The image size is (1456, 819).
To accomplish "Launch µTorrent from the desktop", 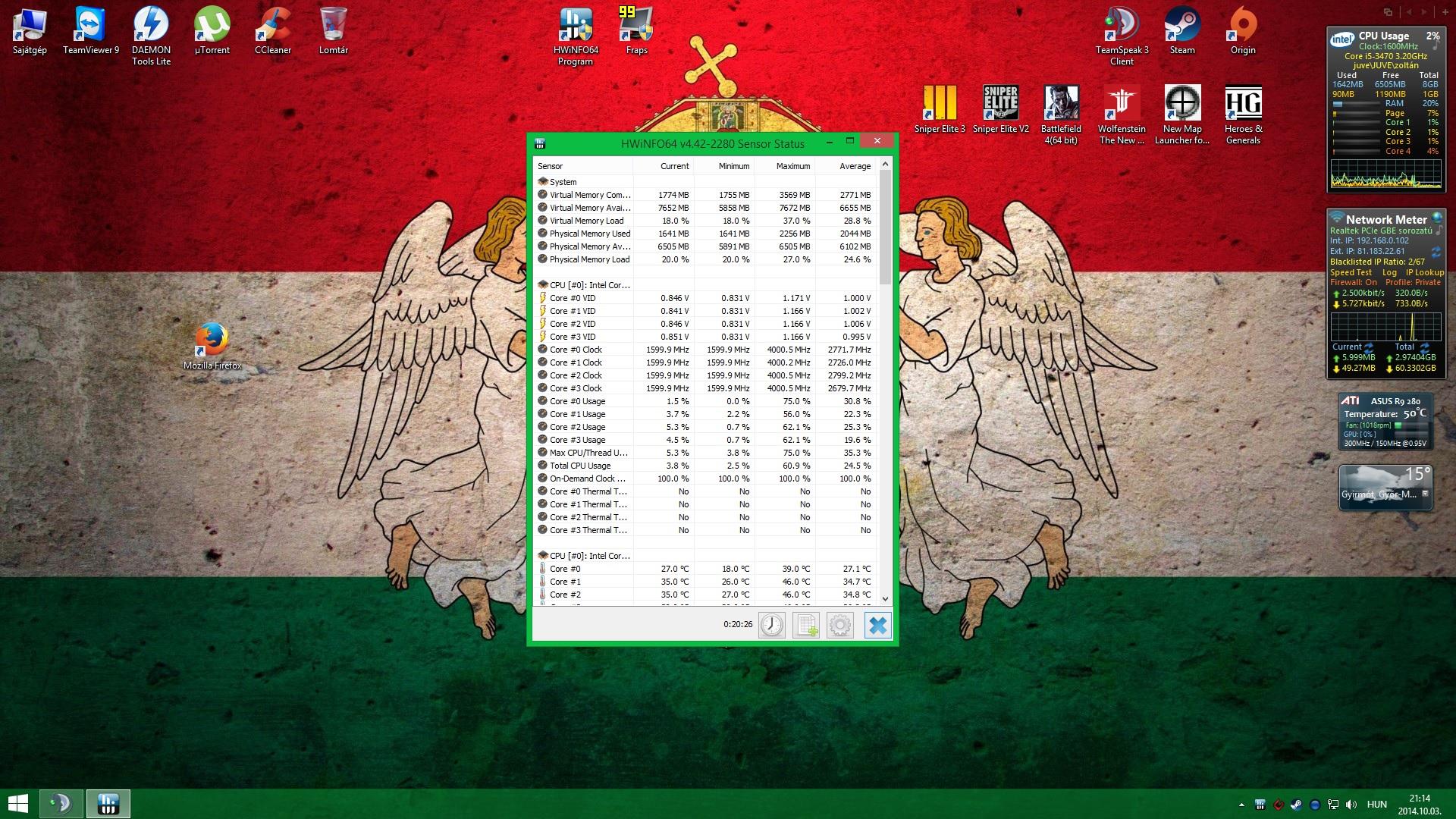I will point(212,31).
